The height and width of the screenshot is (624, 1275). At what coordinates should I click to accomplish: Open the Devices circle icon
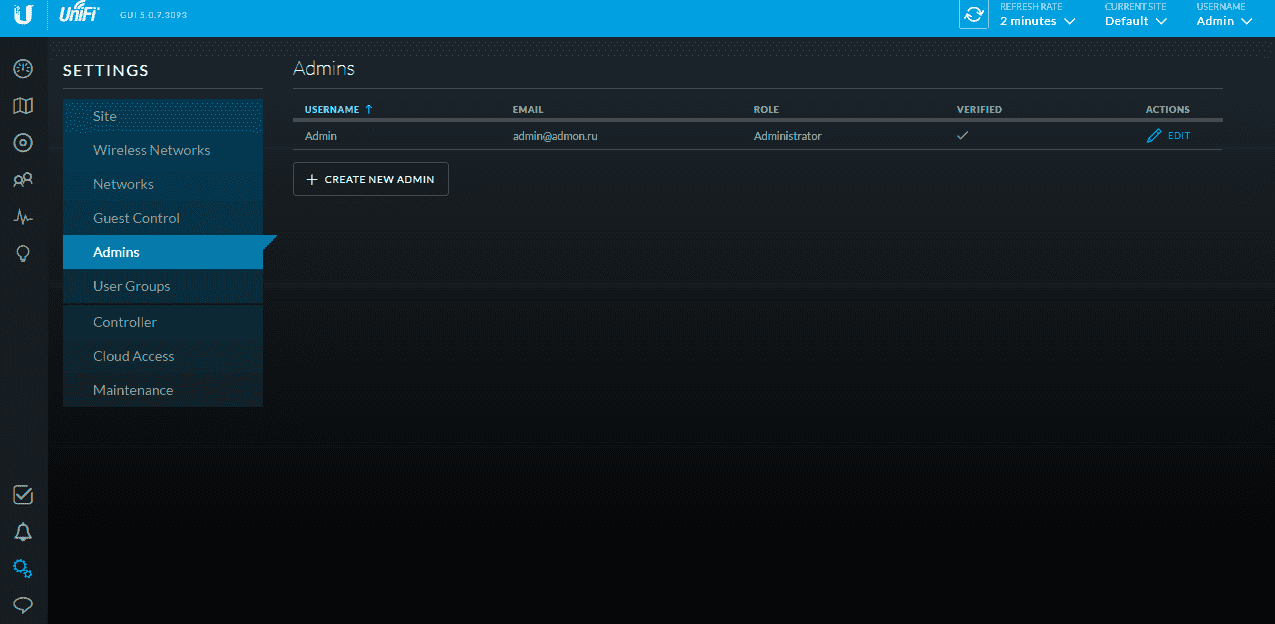(x=23, y=143)
